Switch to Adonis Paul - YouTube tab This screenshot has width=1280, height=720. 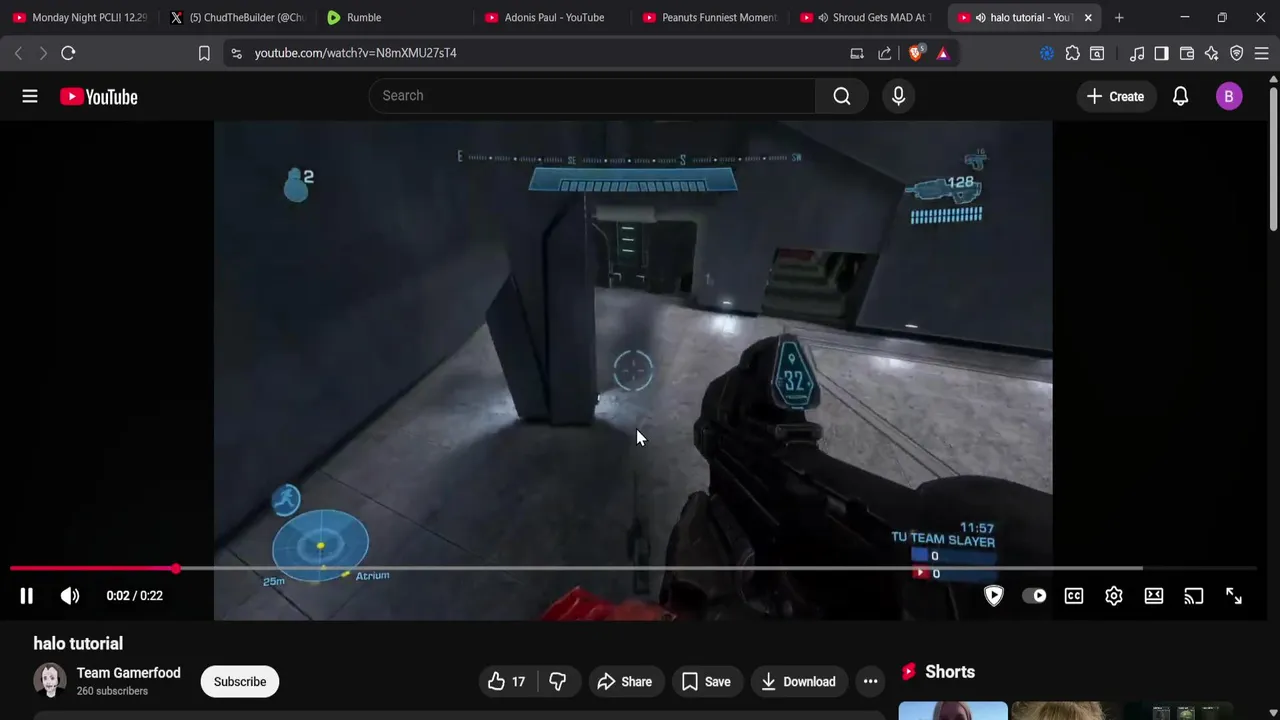tap(553, 17)
